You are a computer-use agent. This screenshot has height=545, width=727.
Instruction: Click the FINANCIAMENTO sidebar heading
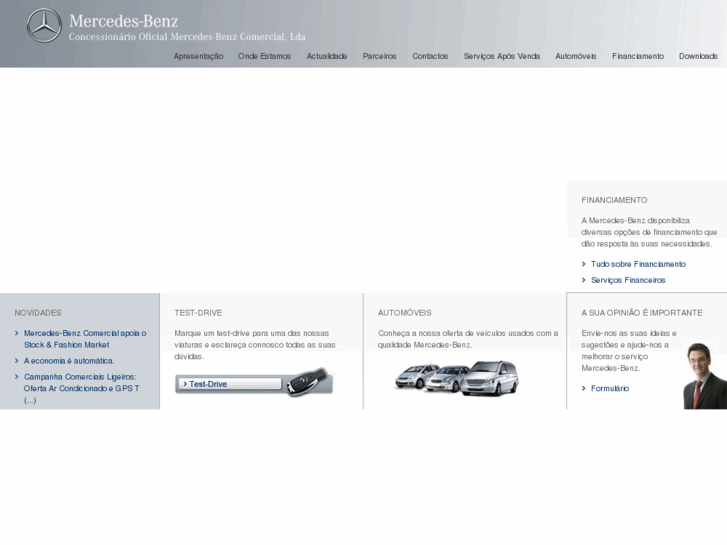(x=614, y=200)
